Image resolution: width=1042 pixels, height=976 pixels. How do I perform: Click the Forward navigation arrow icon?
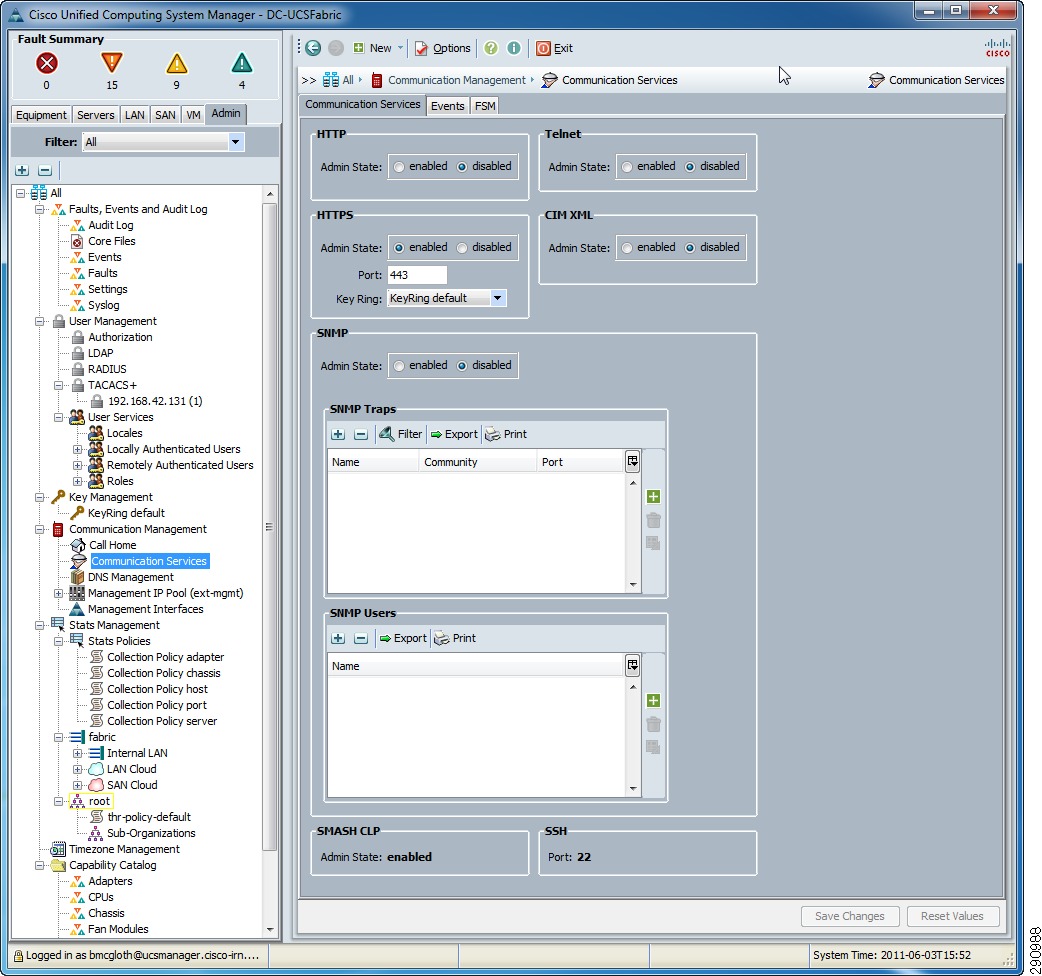[336, 48]
